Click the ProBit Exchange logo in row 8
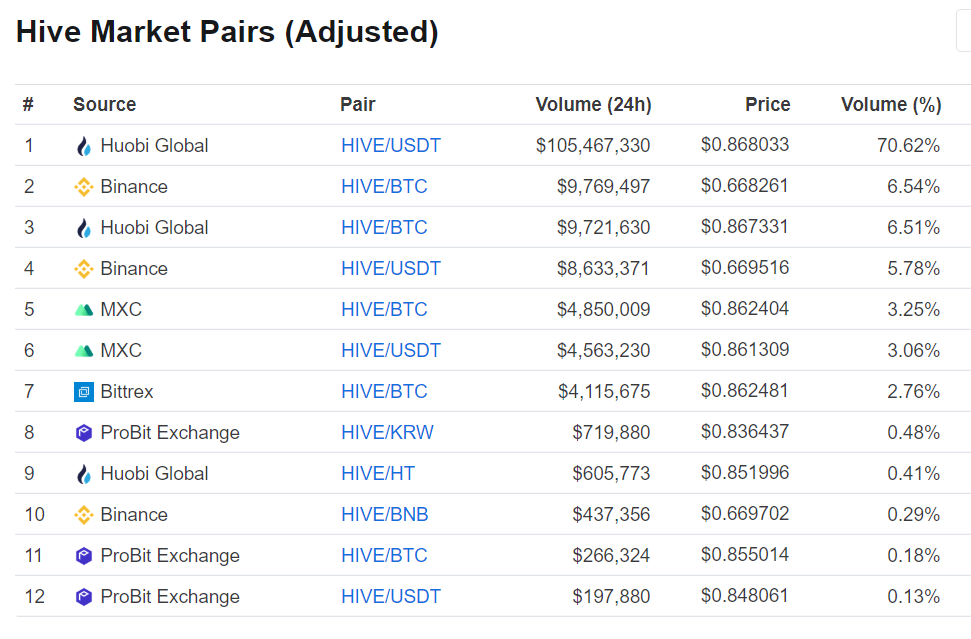Viewport: 971px width, 639px height. click(x=84, y=433)
